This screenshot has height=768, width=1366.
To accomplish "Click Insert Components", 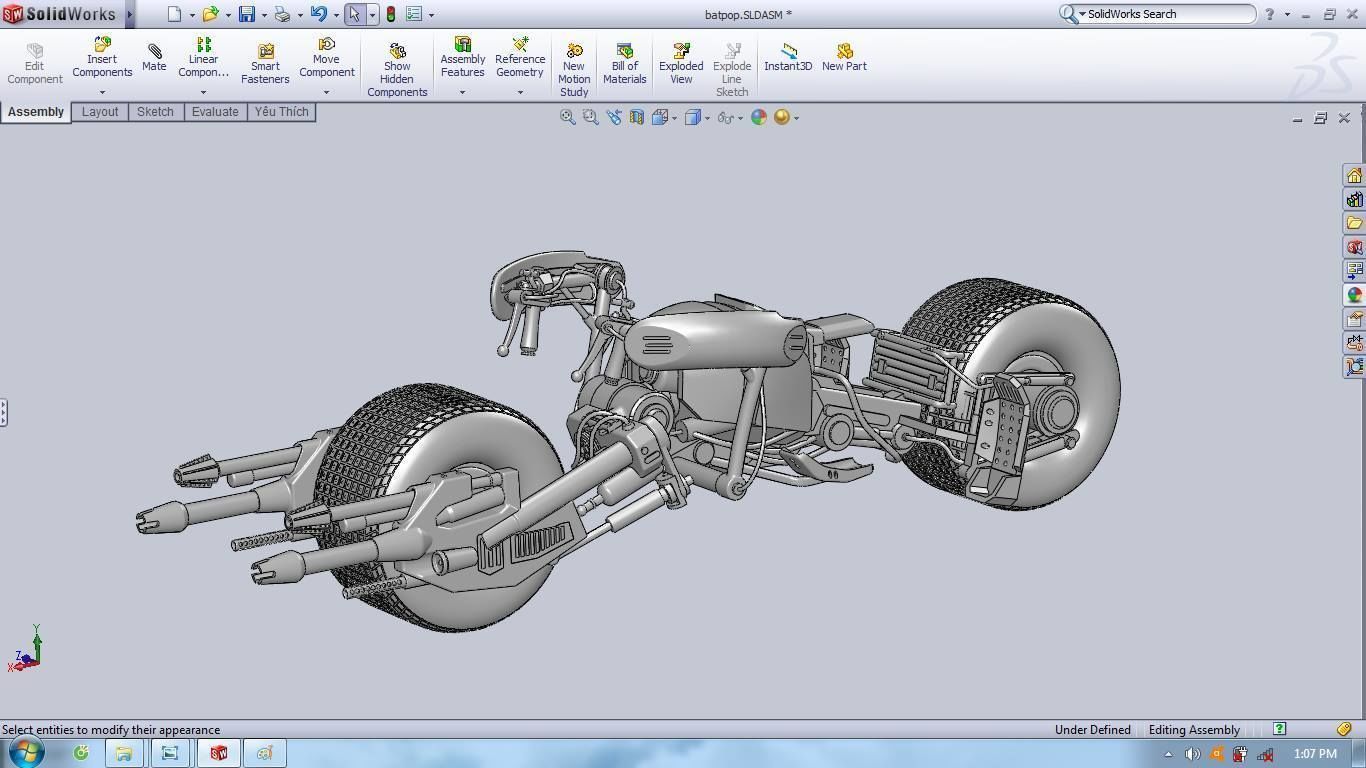I will tap(102, 58).
